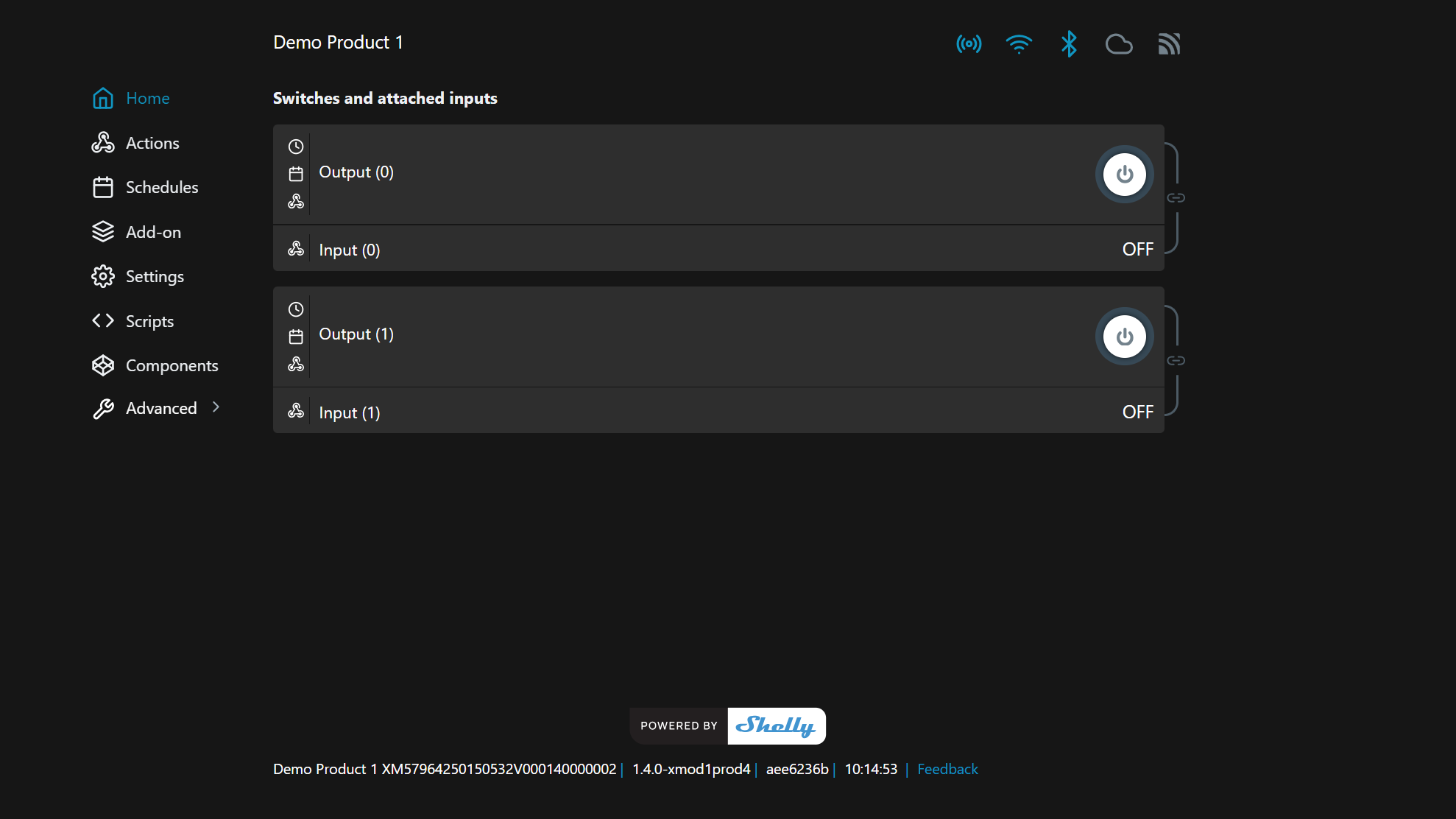Open the Schedules menu item
Screen dimensions: 1456x819
coord(161,187)
